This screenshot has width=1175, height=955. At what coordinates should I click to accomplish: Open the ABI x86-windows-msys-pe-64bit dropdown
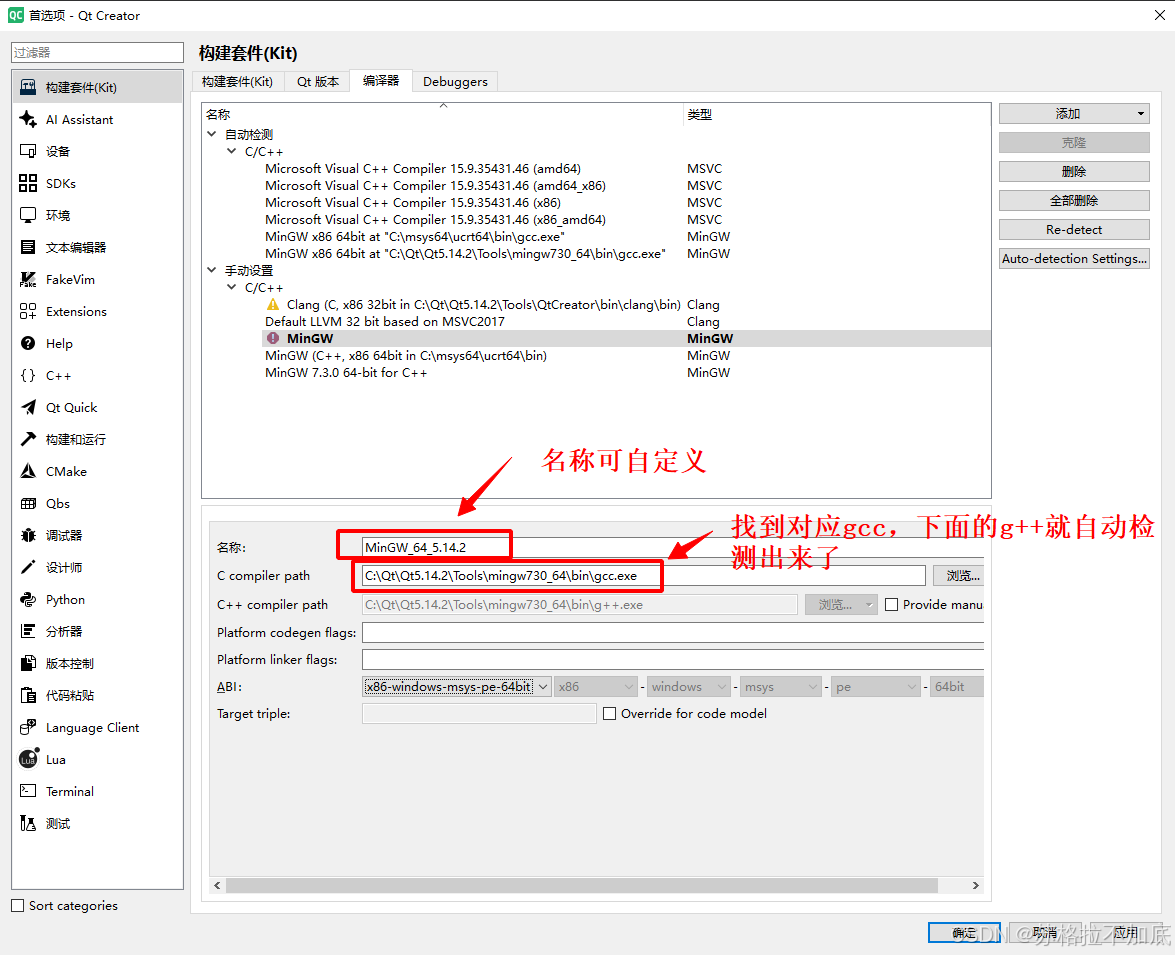coord(457,687)
